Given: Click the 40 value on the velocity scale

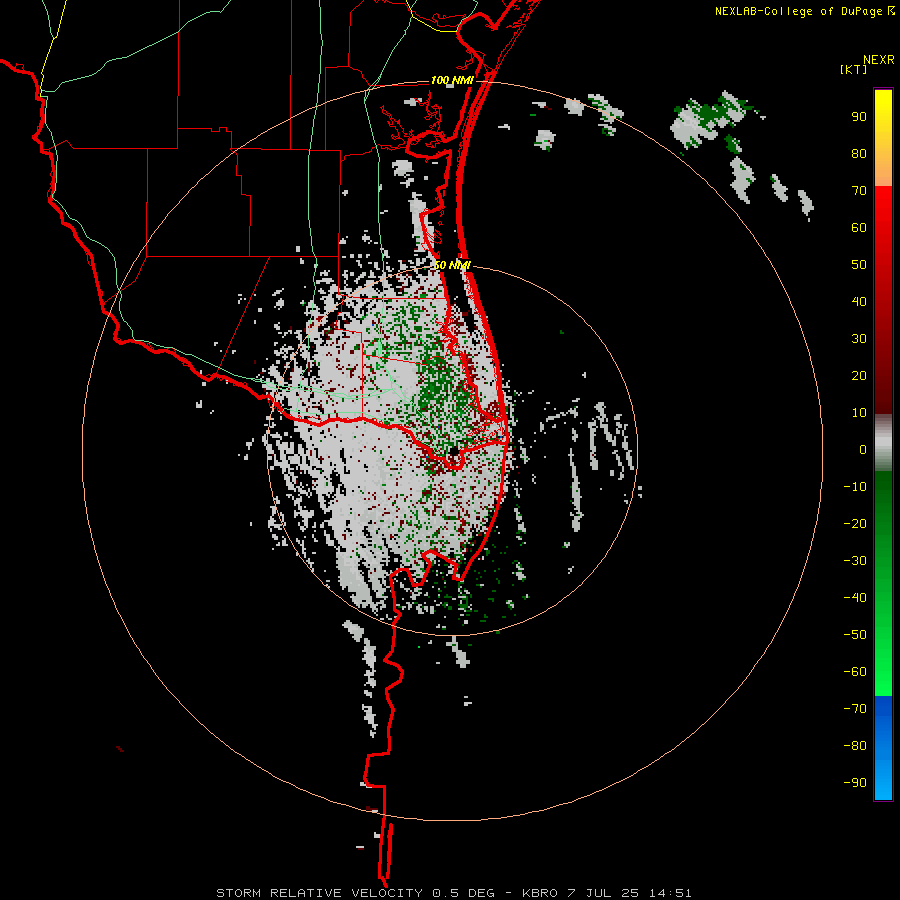Looking at the screenshot, I should pos(859,302).
